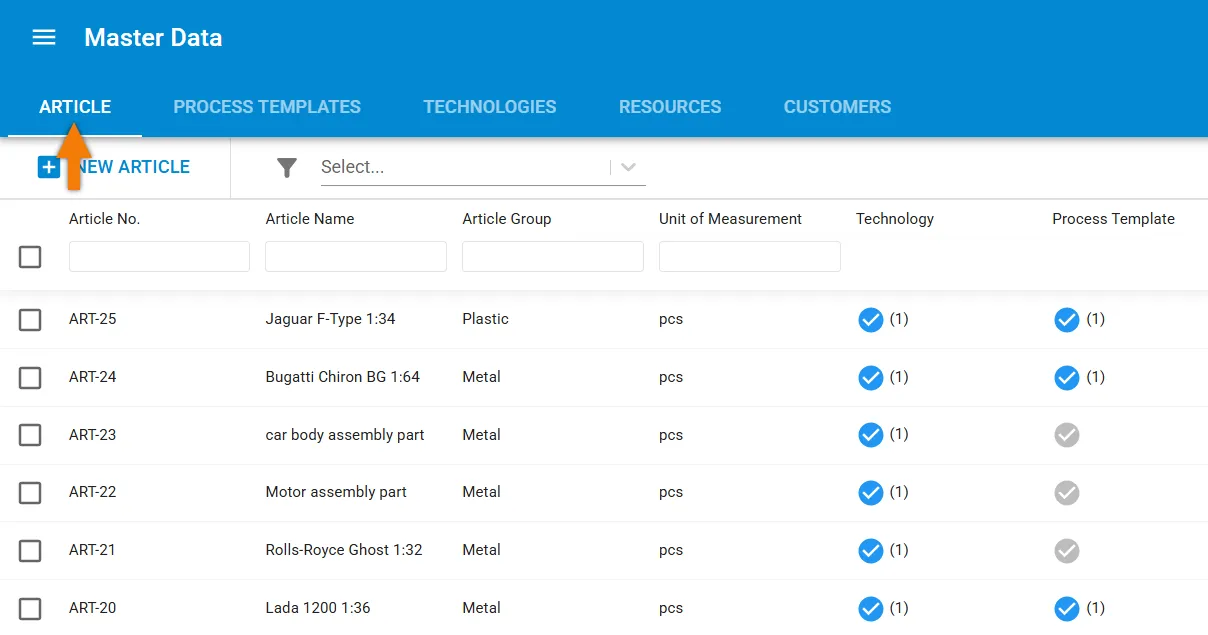Click grey Process Template icon for ART-23

(x=1067, y=435)
